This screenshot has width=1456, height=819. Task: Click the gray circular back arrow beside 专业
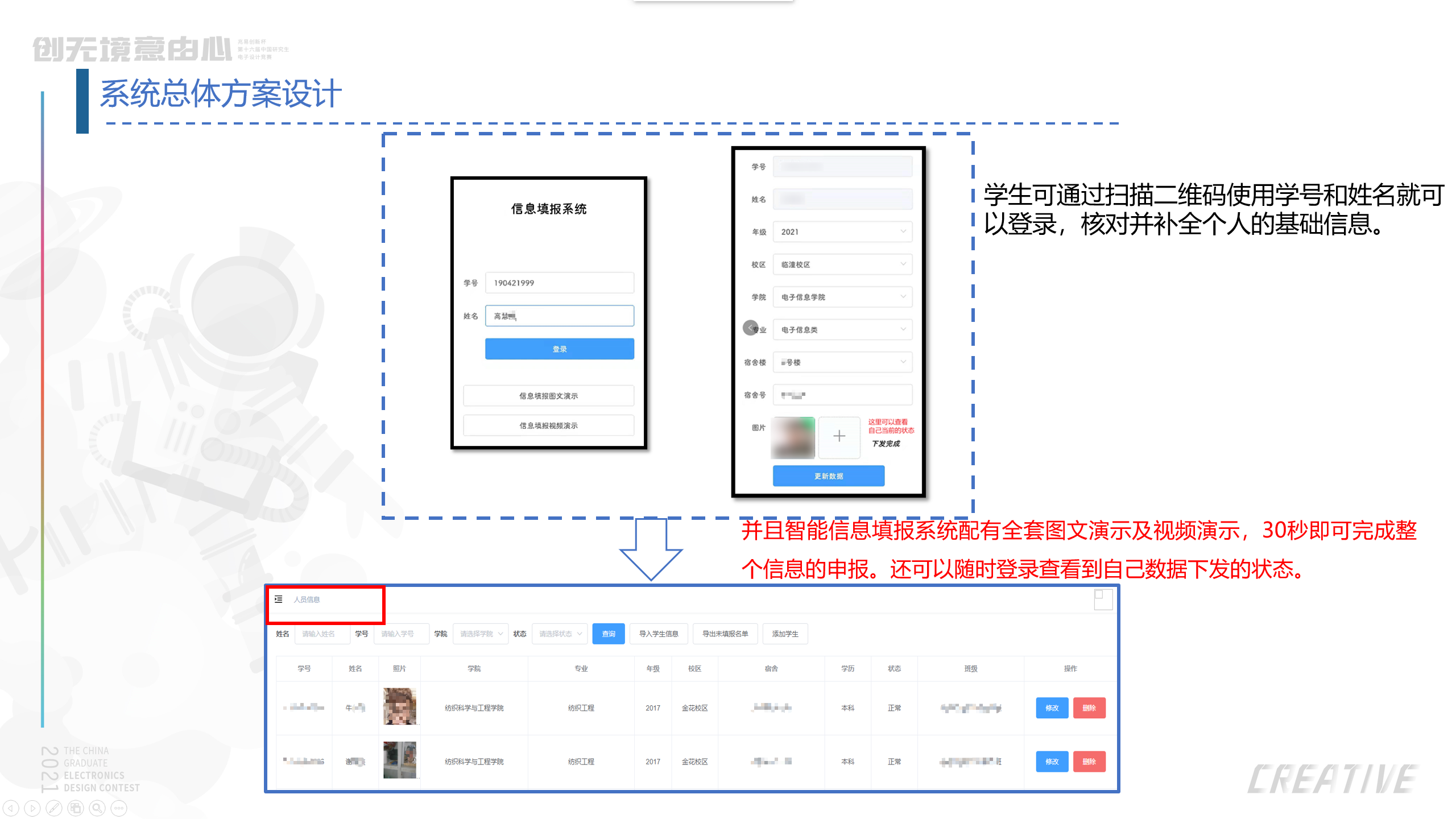751,328
